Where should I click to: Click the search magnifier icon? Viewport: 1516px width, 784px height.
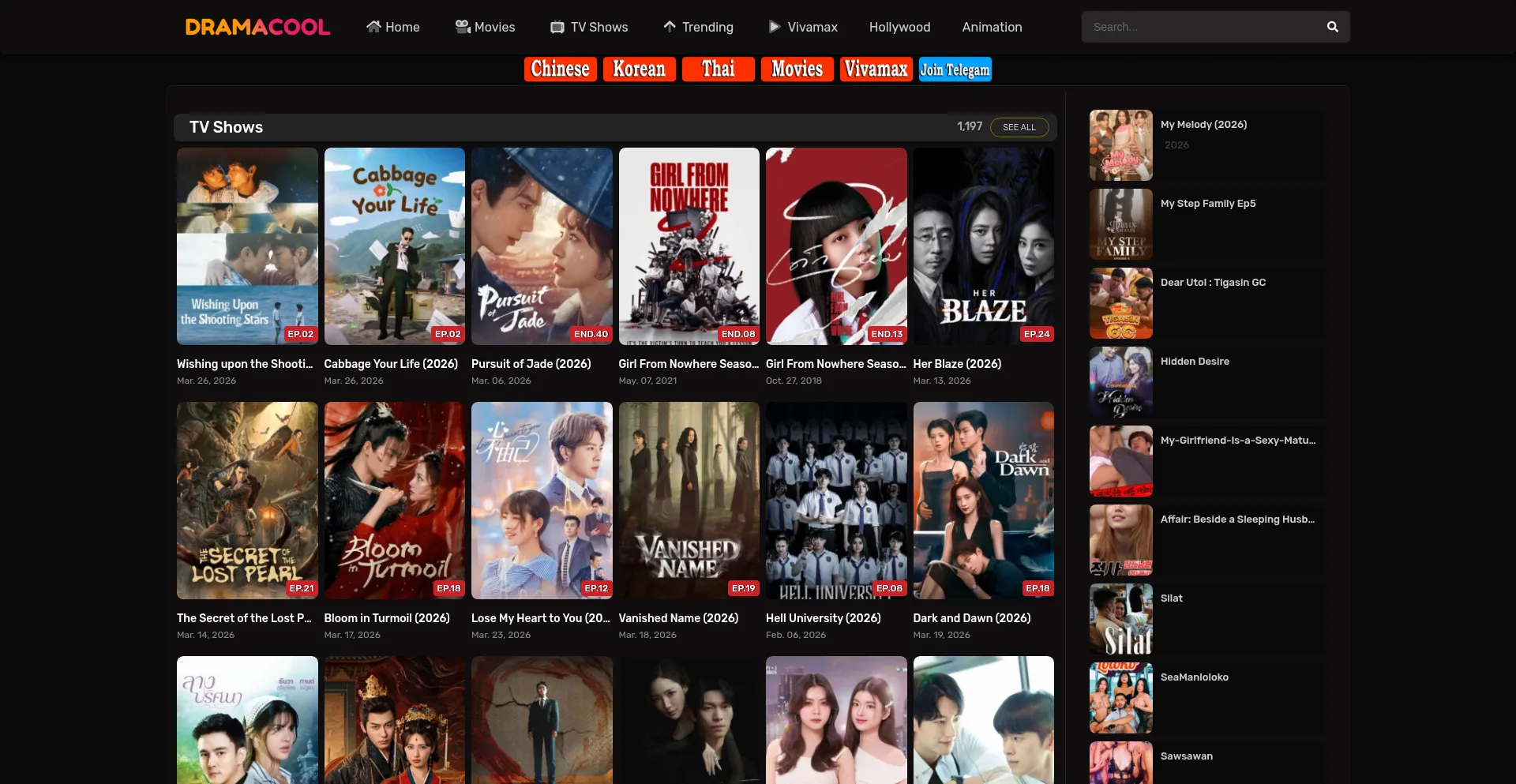click(1333, 27)
